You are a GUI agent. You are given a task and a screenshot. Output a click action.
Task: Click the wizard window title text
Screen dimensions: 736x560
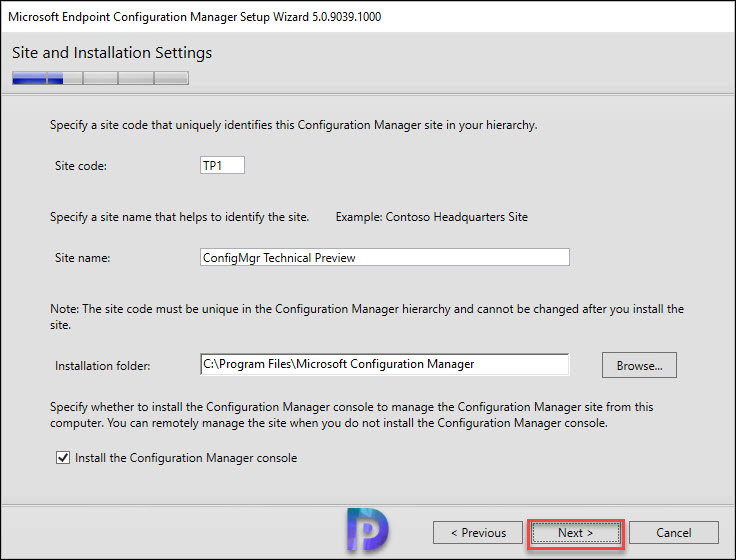tap(194, 17)
